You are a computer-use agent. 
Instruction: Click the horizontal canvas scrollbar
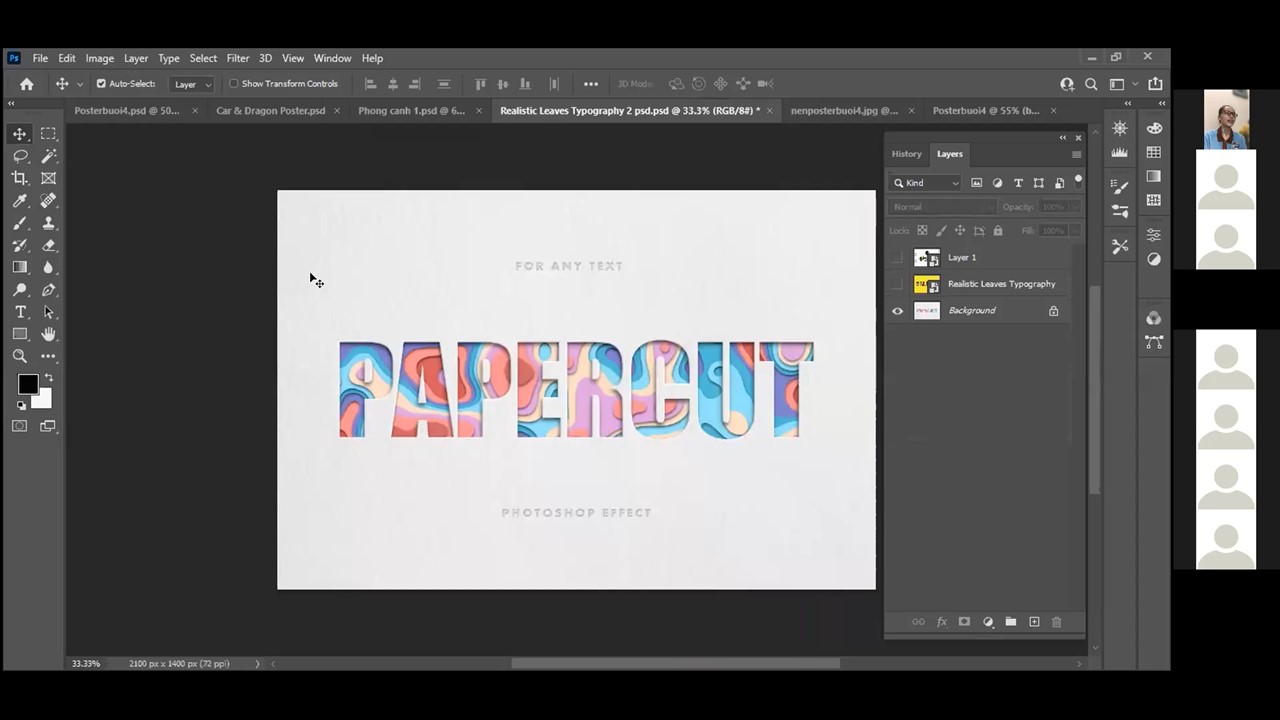click(676, 664)
